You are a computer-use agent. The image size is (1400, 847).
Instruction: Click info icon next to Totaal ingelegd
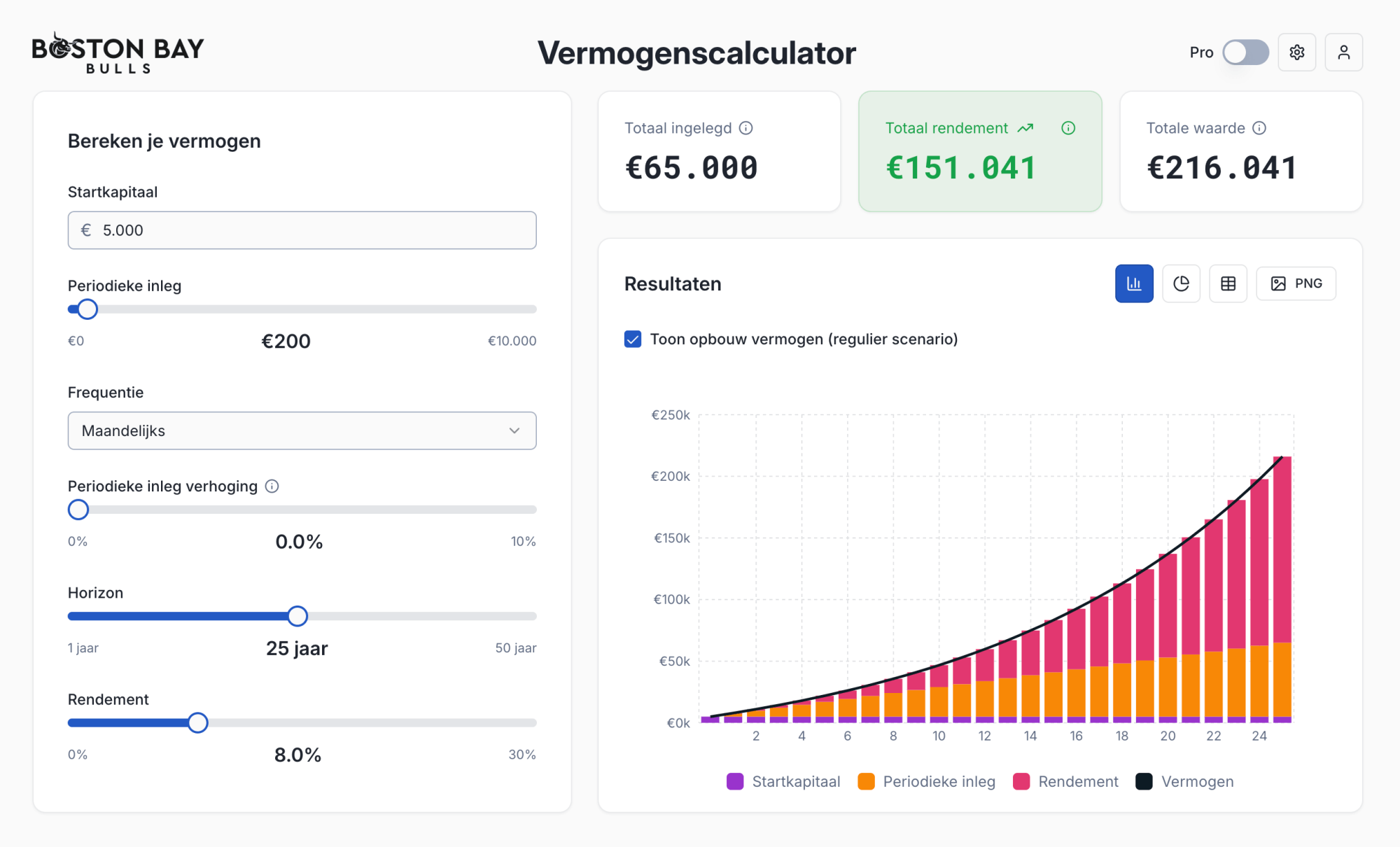pyautogui.click(x=746, y=128)
